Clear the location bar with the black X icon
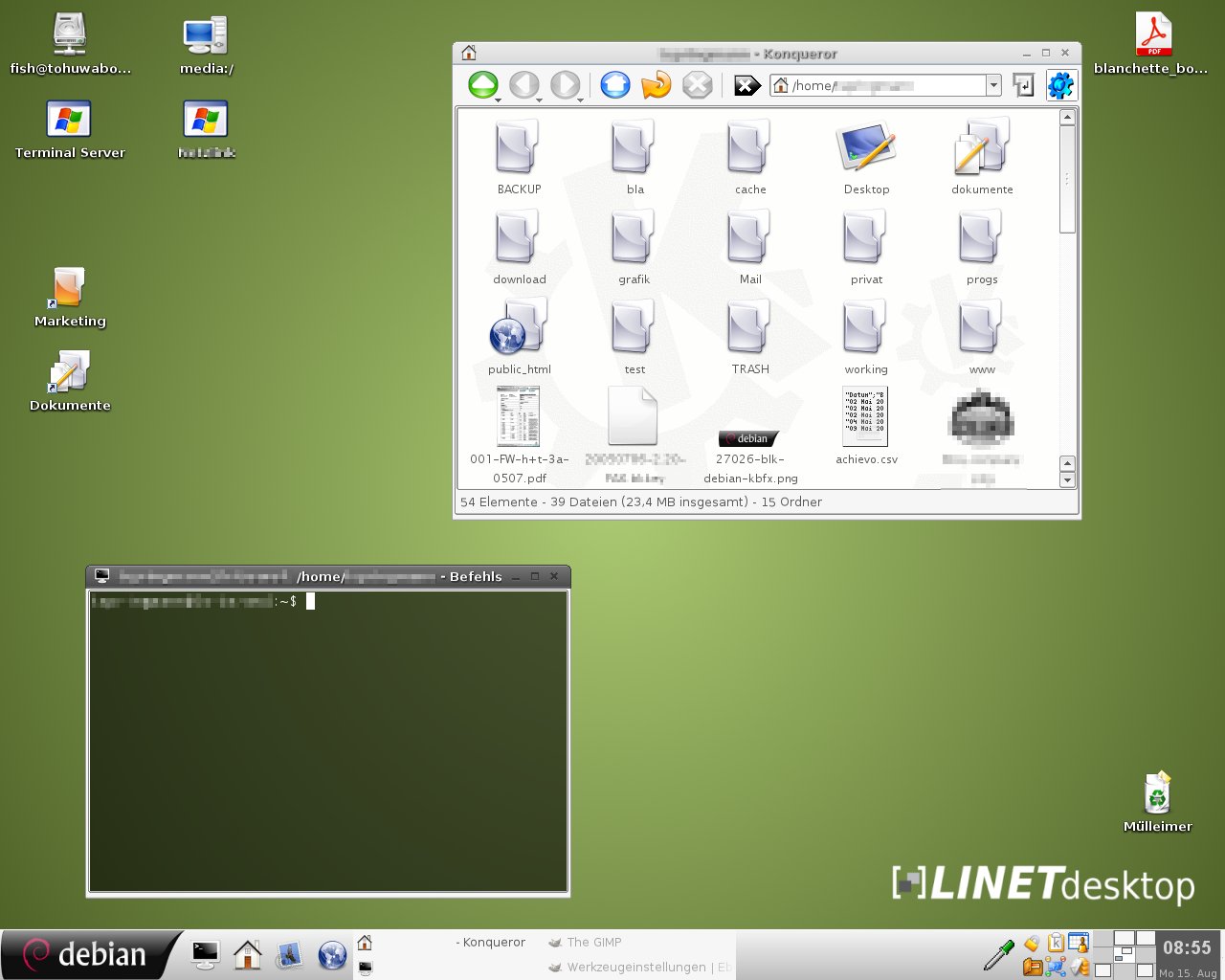The width and height of the screenshot is (1225, 980). [x=746, y=86]
